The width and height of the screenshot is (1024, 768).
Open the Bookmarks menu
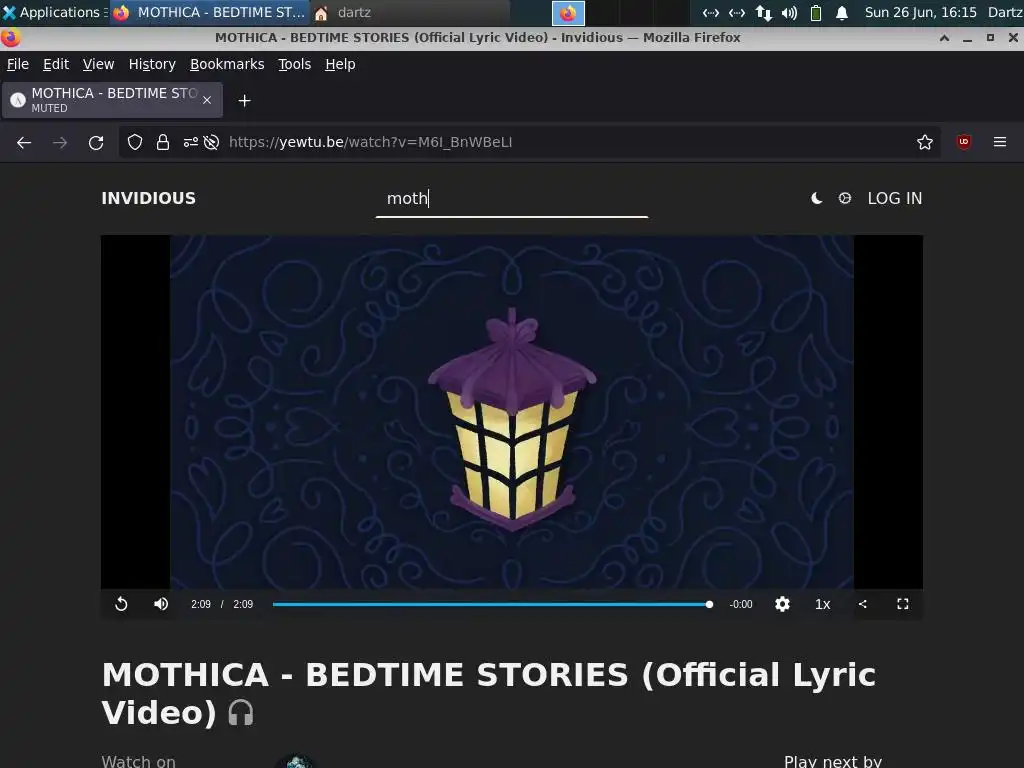click(x=227, y=64)
